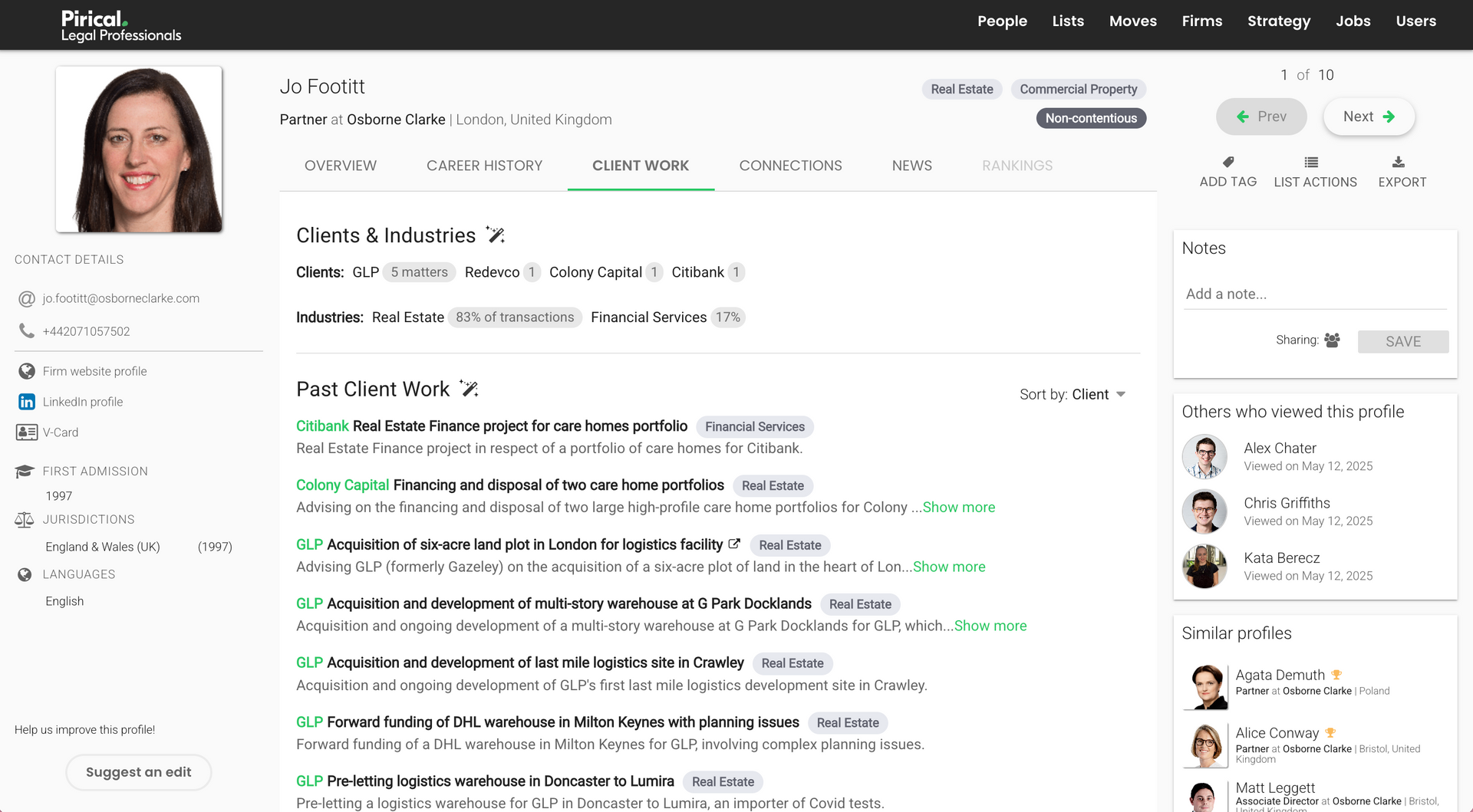Viewport: 1473px width, 812px height.
Task: Click the scales Jurisdictions icon
Action: tap(25, 520)
